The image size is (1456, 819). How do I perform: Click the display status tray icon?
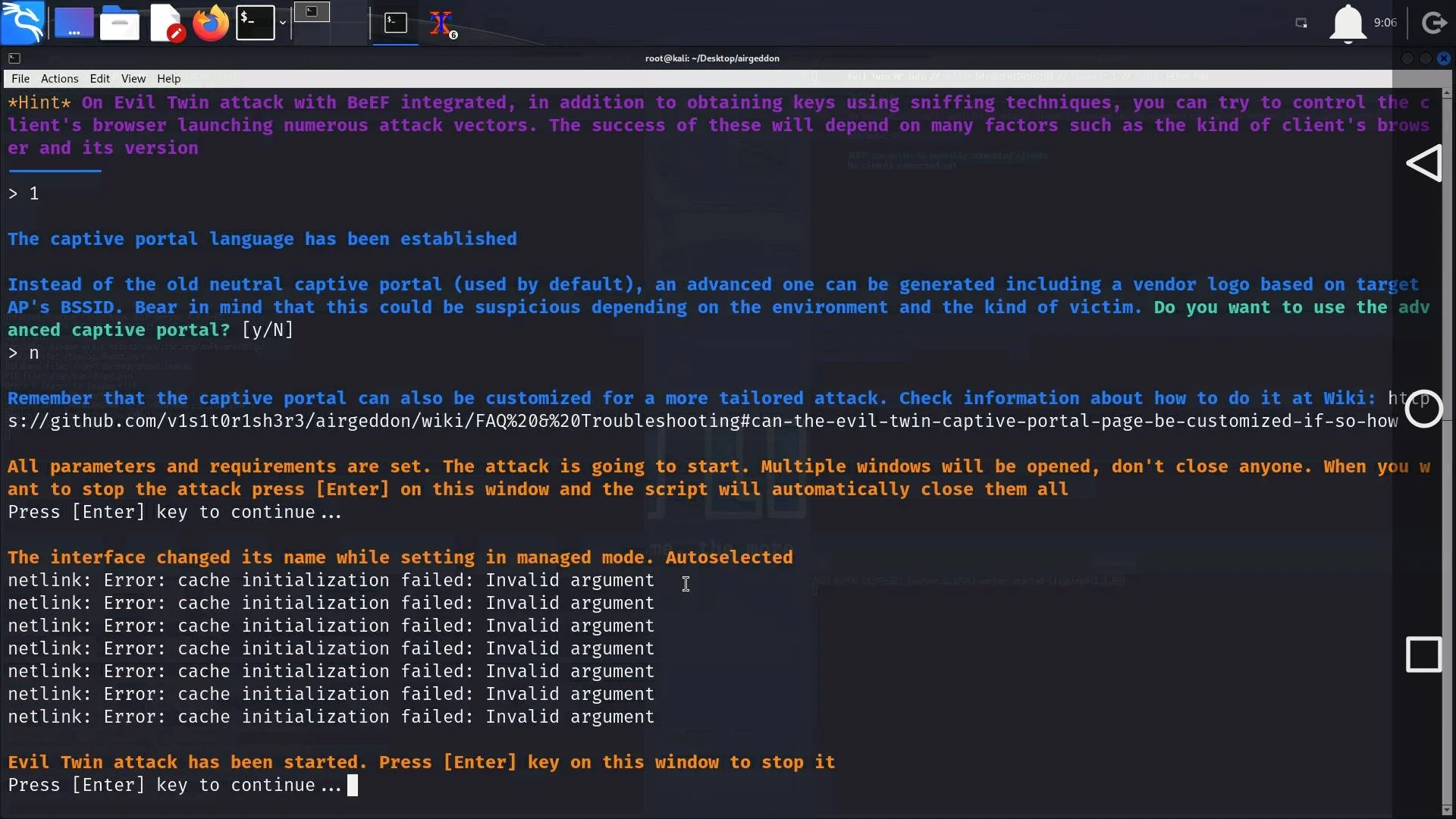[1301, 23]
